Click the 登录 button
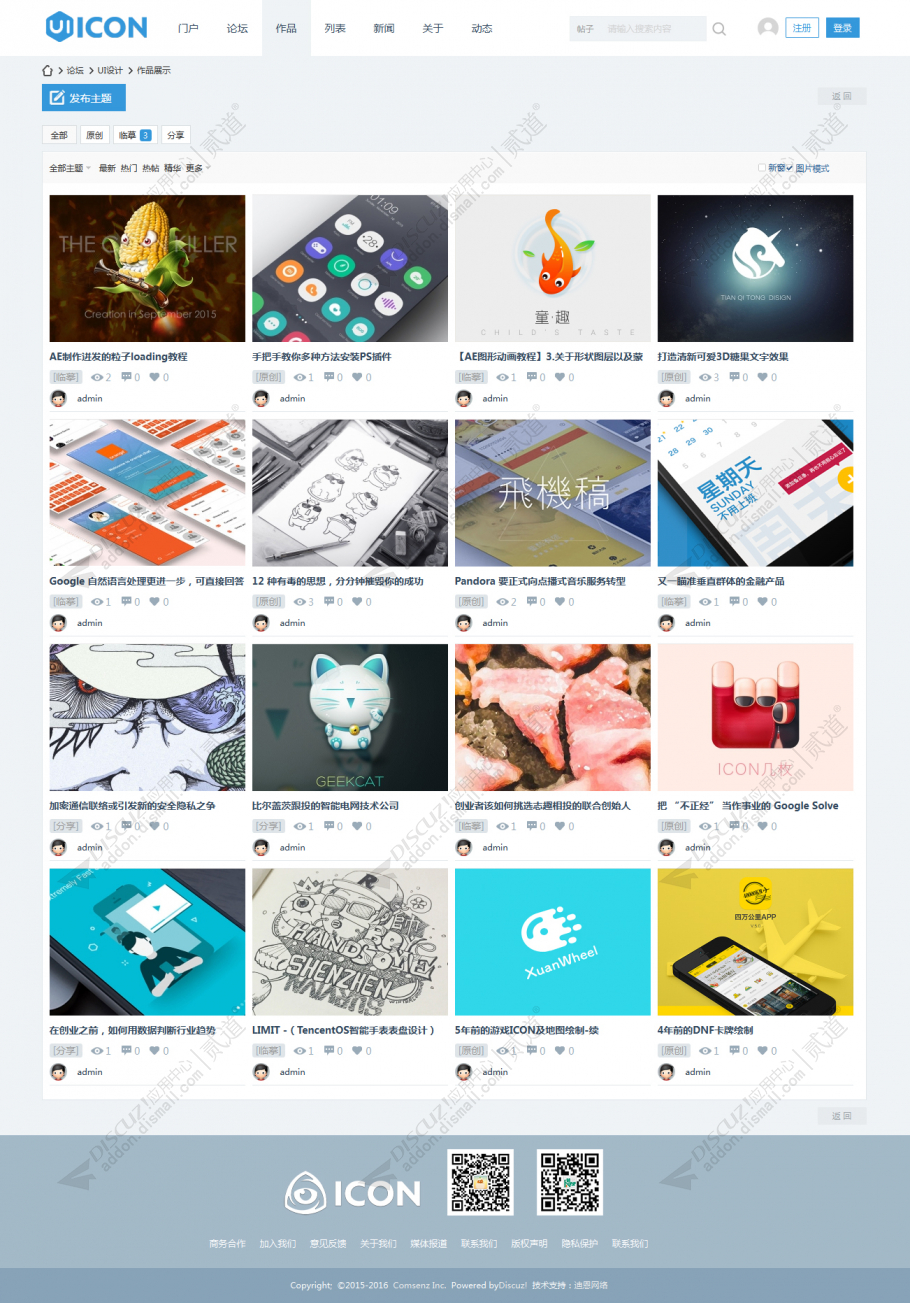The width and height of the screenshot is (910, 1303). (843, 28)
